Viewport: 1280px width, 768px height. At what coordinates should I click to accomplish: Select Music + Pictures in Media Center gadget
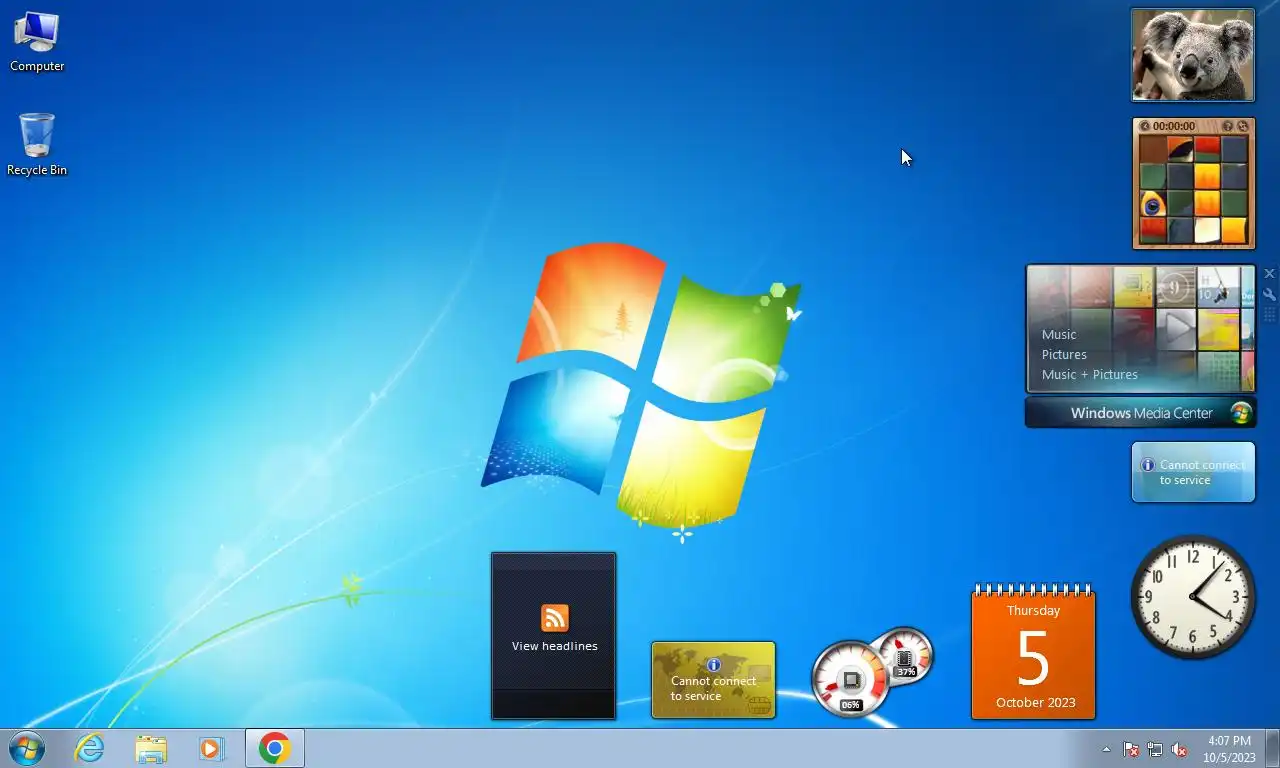tap(1090, 374)
